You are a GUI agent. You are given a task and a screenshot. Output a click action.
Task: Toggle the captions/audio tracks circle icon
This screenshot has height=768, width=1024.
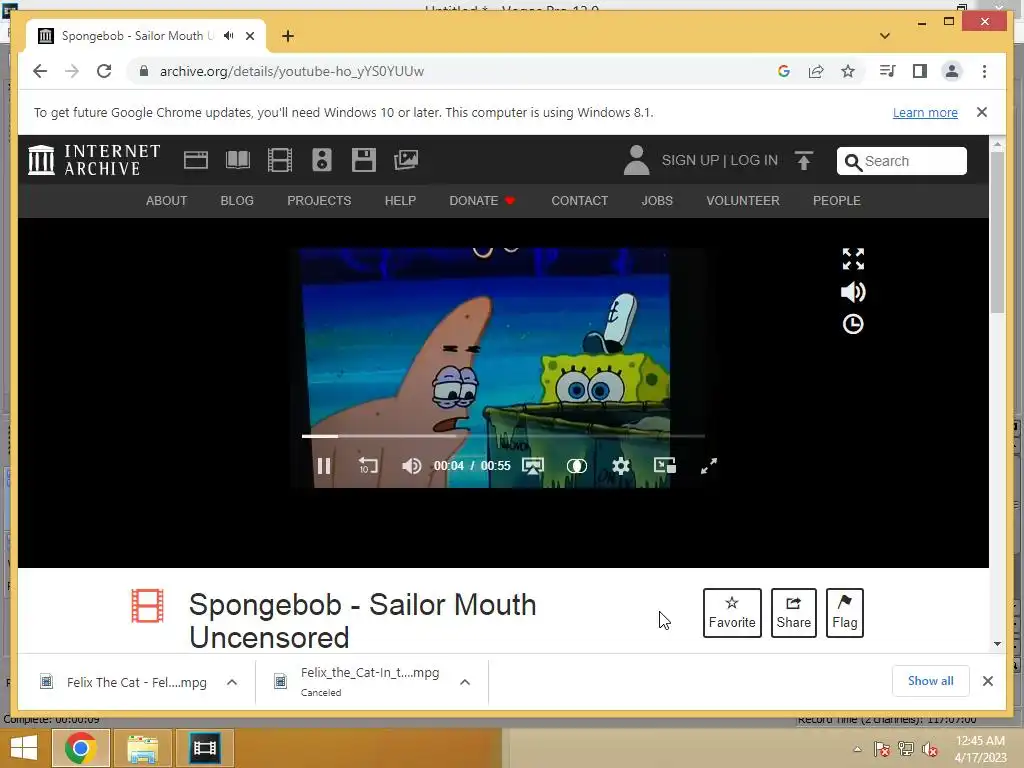coord(577,466)
